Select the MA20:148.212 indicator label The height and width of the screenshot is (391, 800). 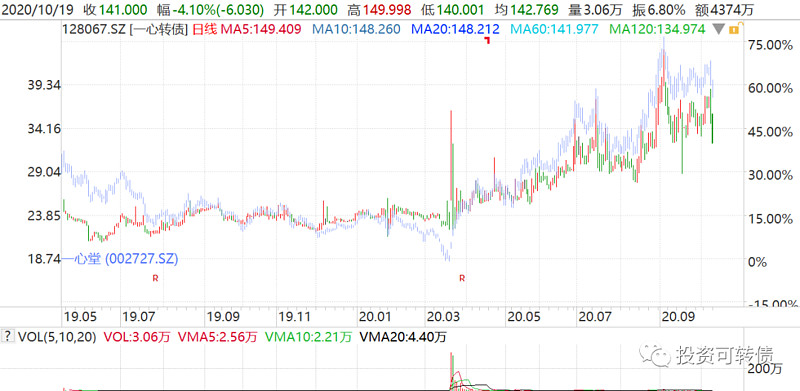455,30
